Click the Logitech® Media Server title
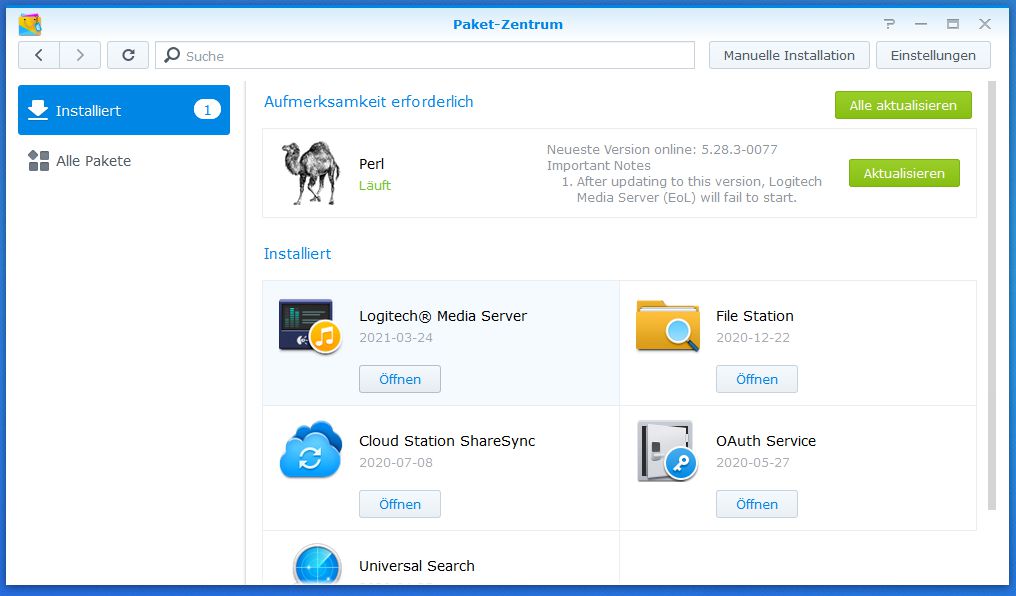 443,315
